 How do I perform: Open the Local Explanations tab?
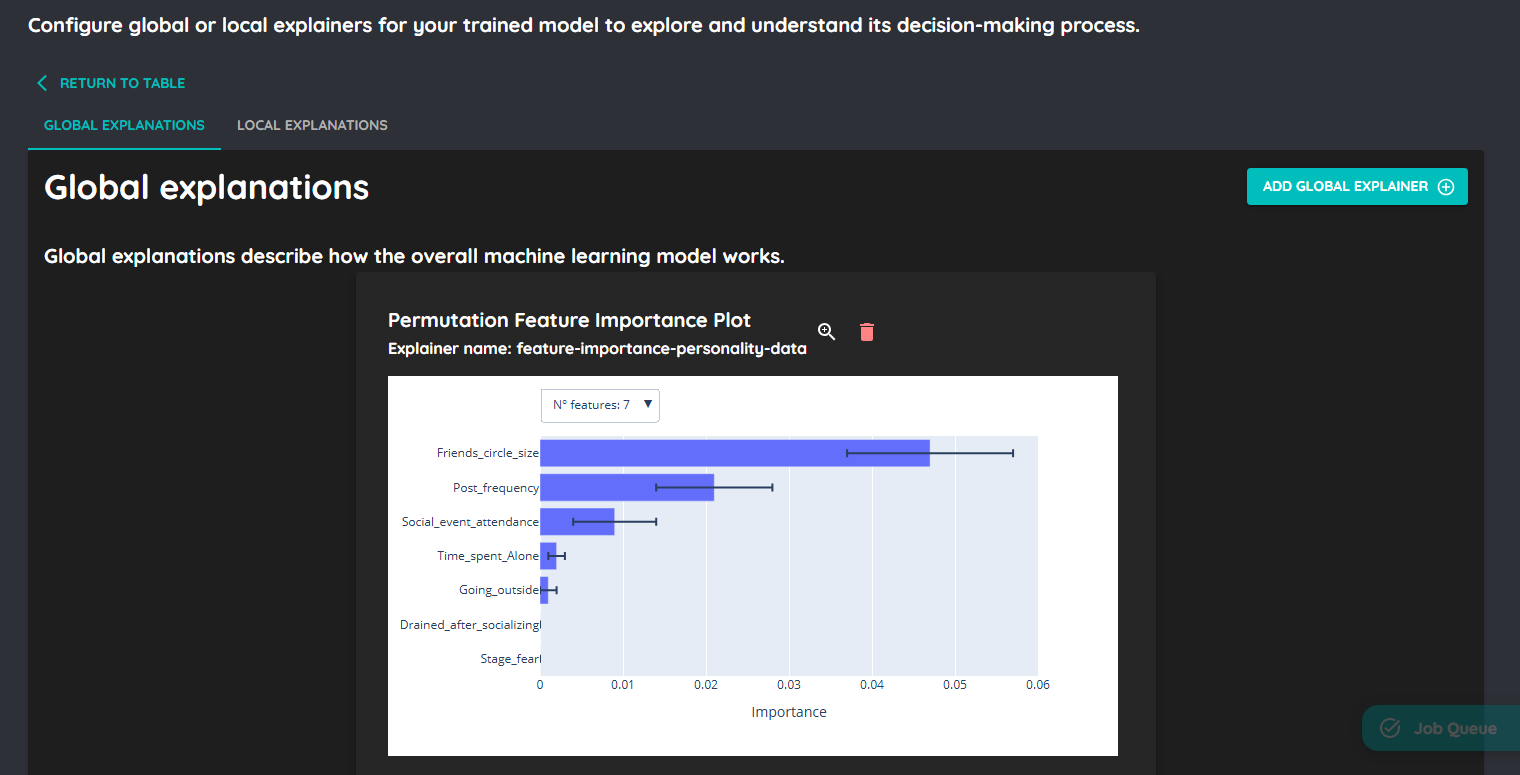point(312,125)
